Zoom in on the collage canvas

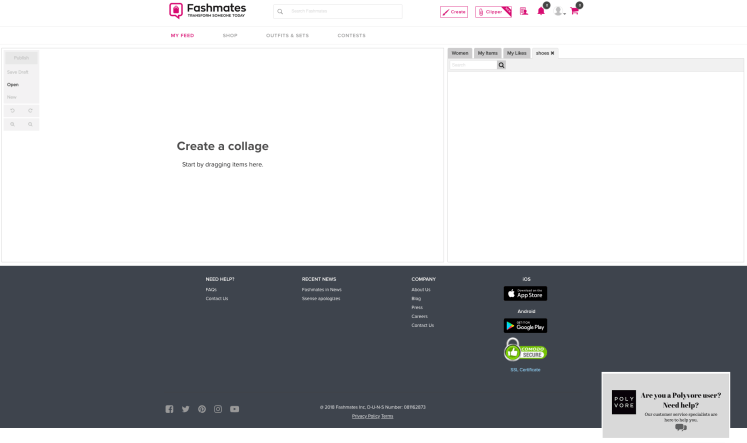pos(12,124)
